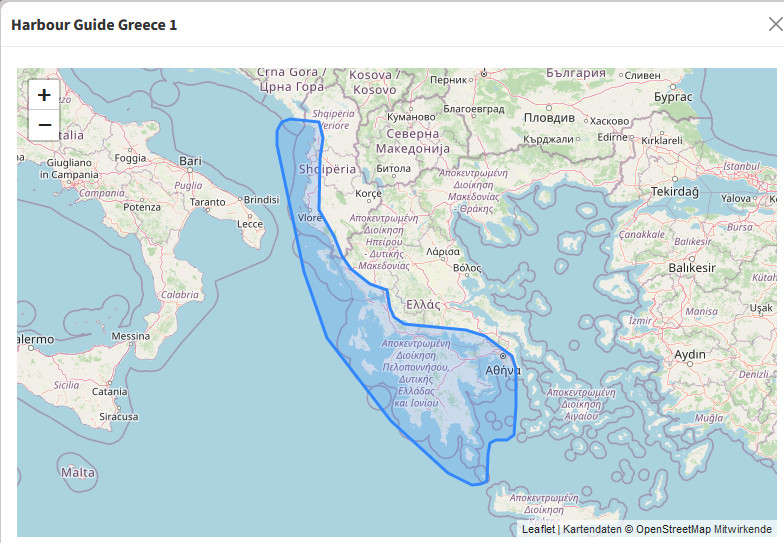Close the Harbour Guide Greece 1 dialog
This screenshot has height=543, width=784.
point(775,24)
